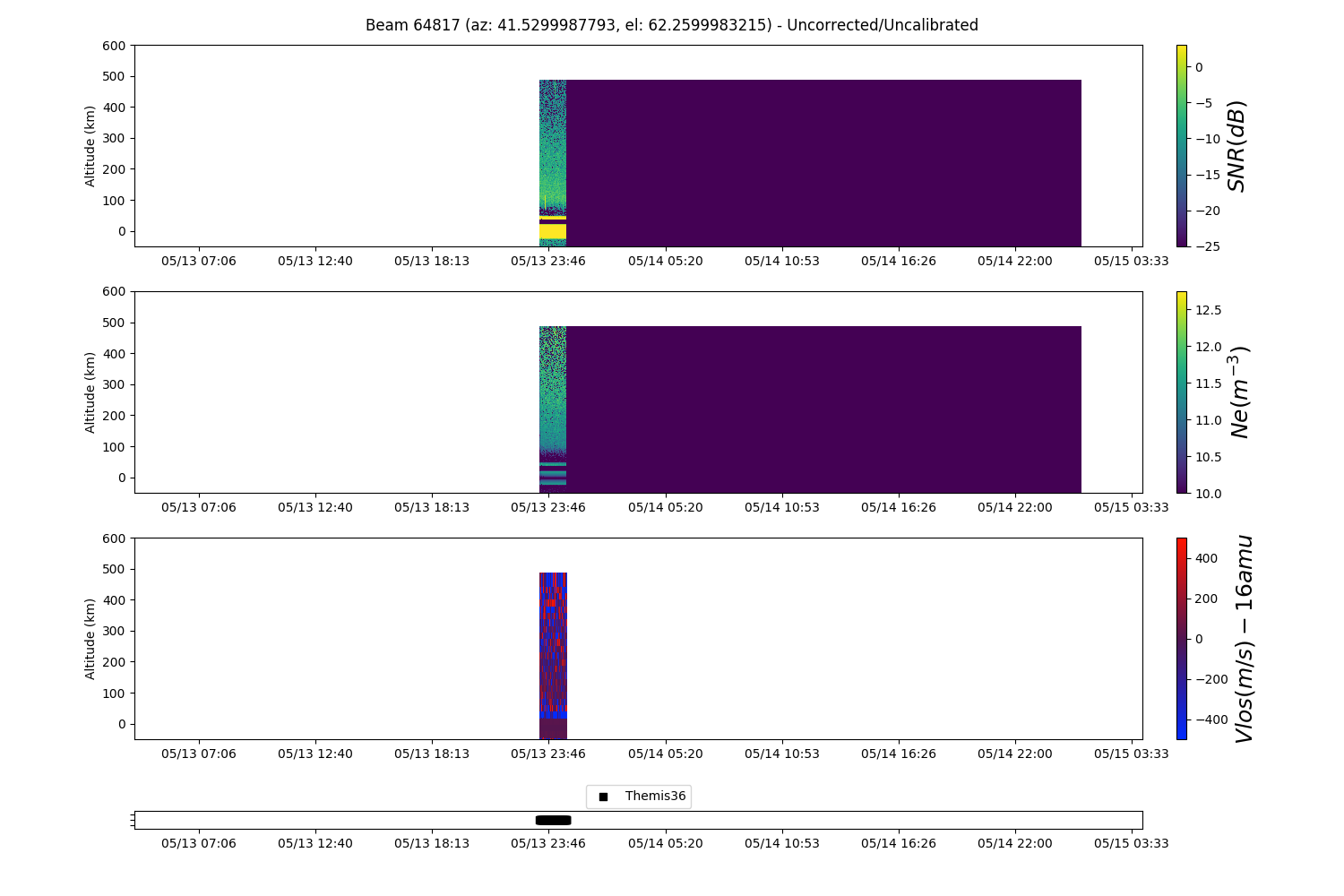Click the dark purple block in SNR plot

click(823, 162)
